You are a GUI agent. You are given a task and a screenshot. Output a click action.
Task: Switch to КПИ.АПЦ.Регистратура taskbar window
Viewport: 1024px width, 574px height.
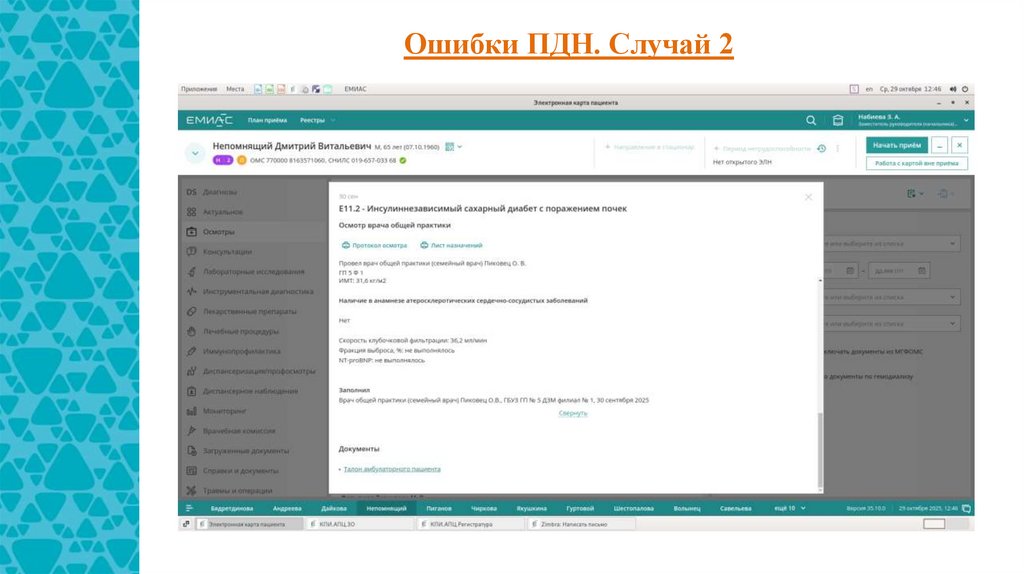point(470,524)
